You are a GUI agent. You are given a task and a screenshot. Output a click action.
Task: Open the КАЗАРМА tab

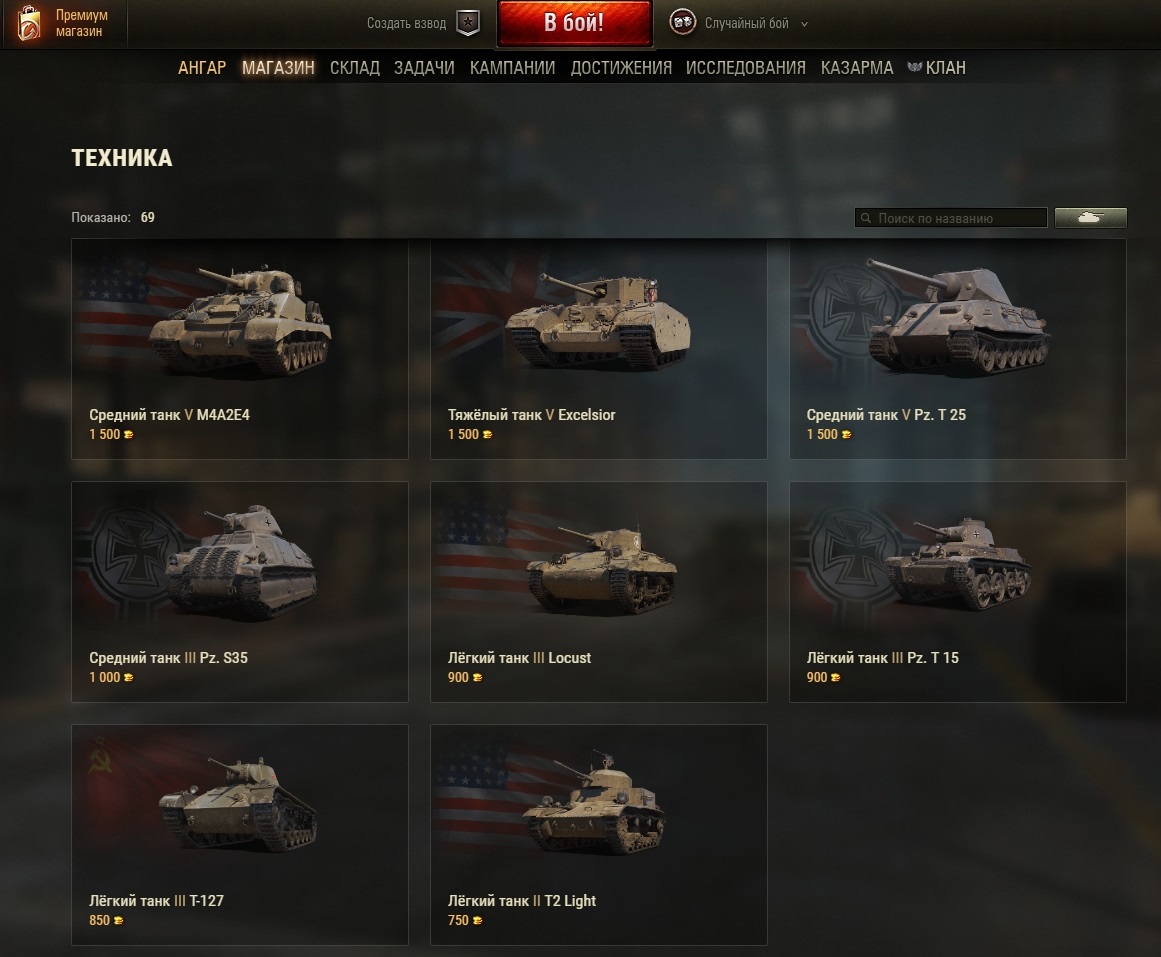[x=857, y=68]
